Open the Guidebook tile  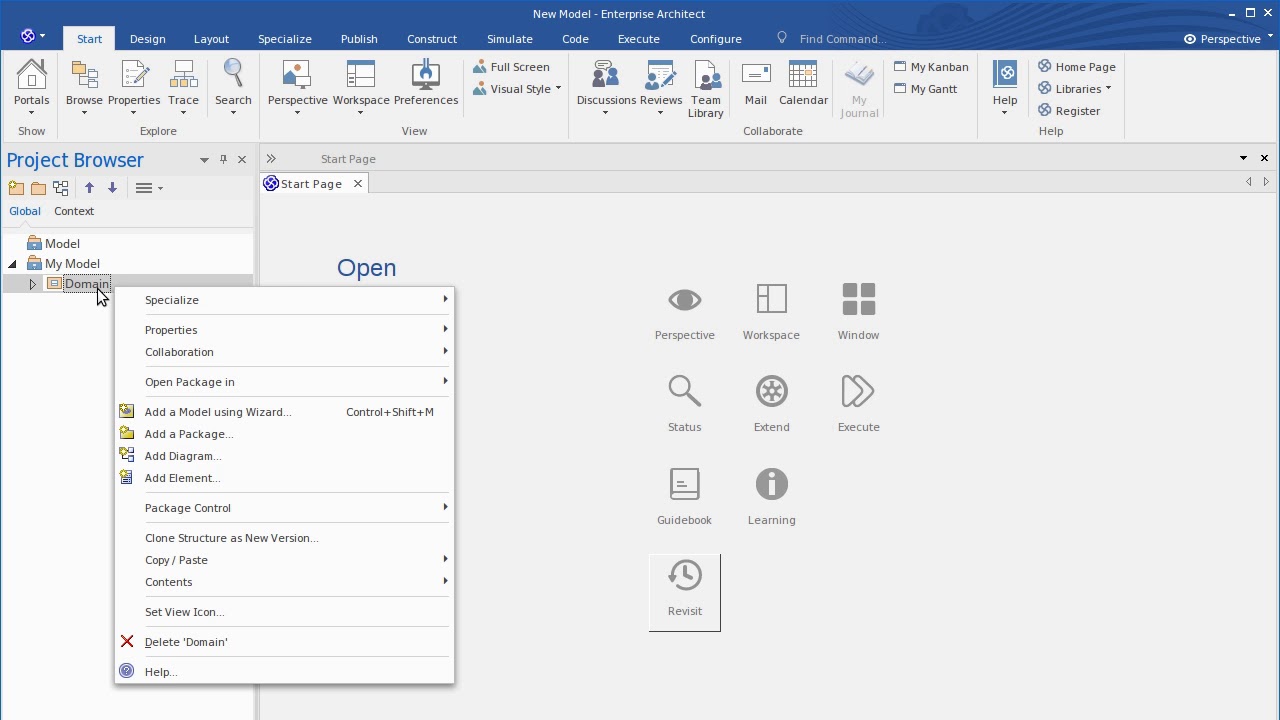pos(685,497)
